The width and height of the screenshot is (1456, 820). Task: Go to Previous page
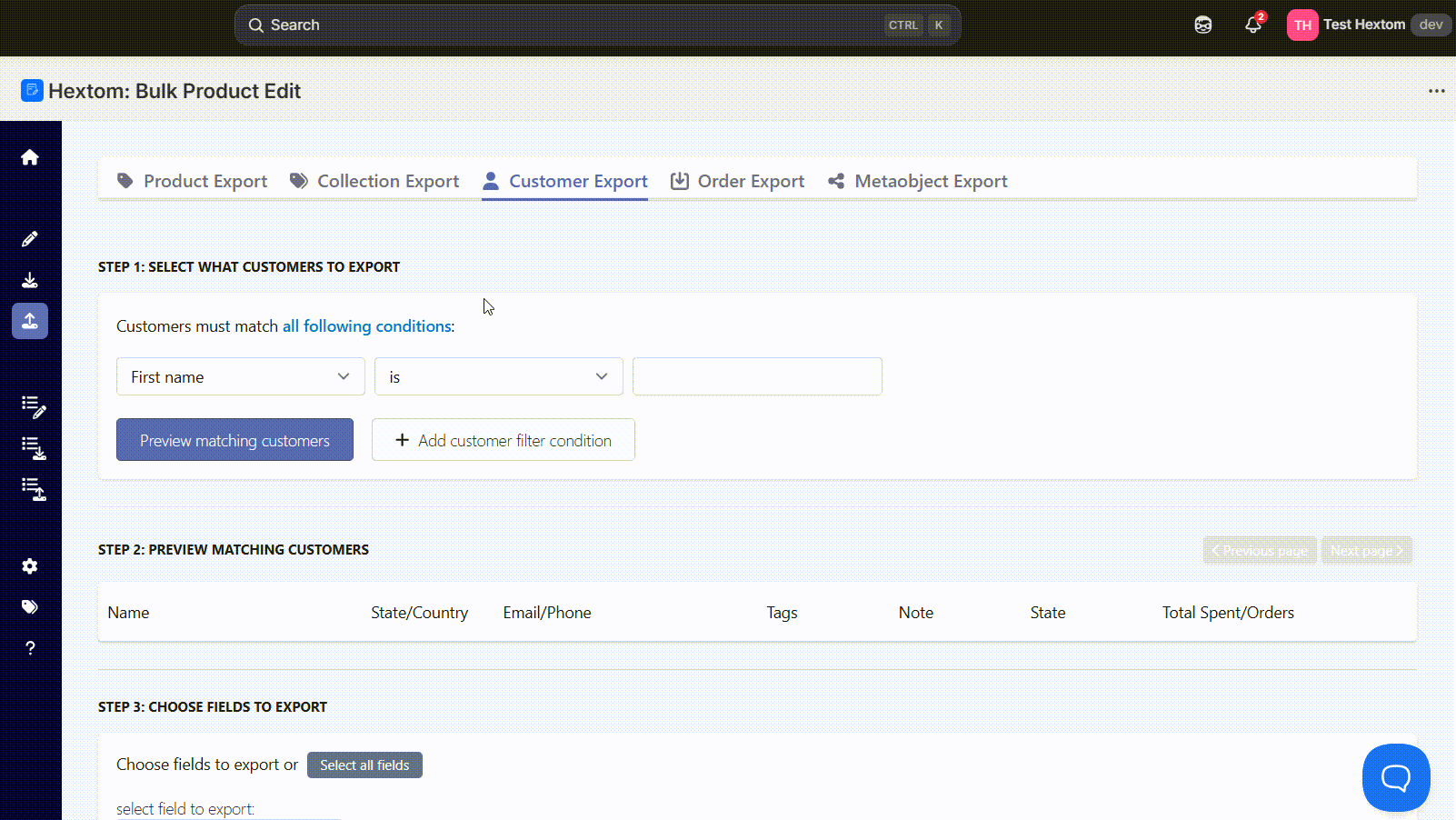1260,550
